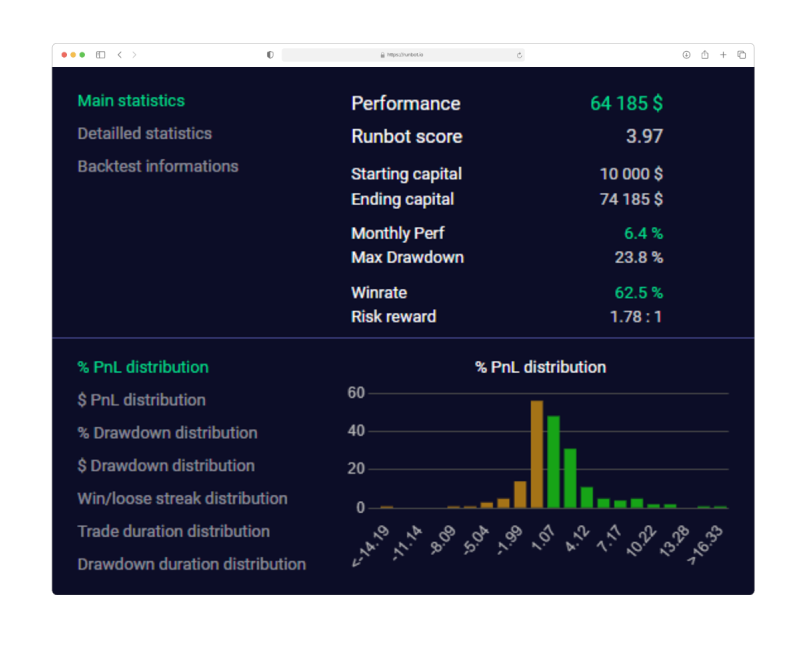Open a new tab with the plus icon
The image size is (806, 646).
pyautogui.click(x=723, y=55)
